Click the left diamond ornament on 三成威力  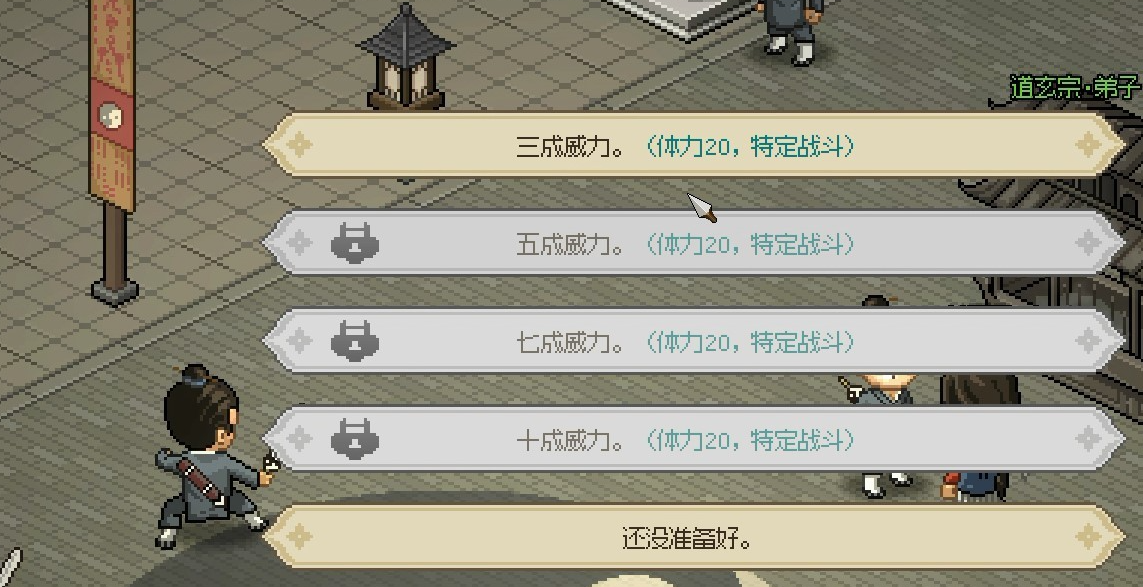(x=299, y=145)
